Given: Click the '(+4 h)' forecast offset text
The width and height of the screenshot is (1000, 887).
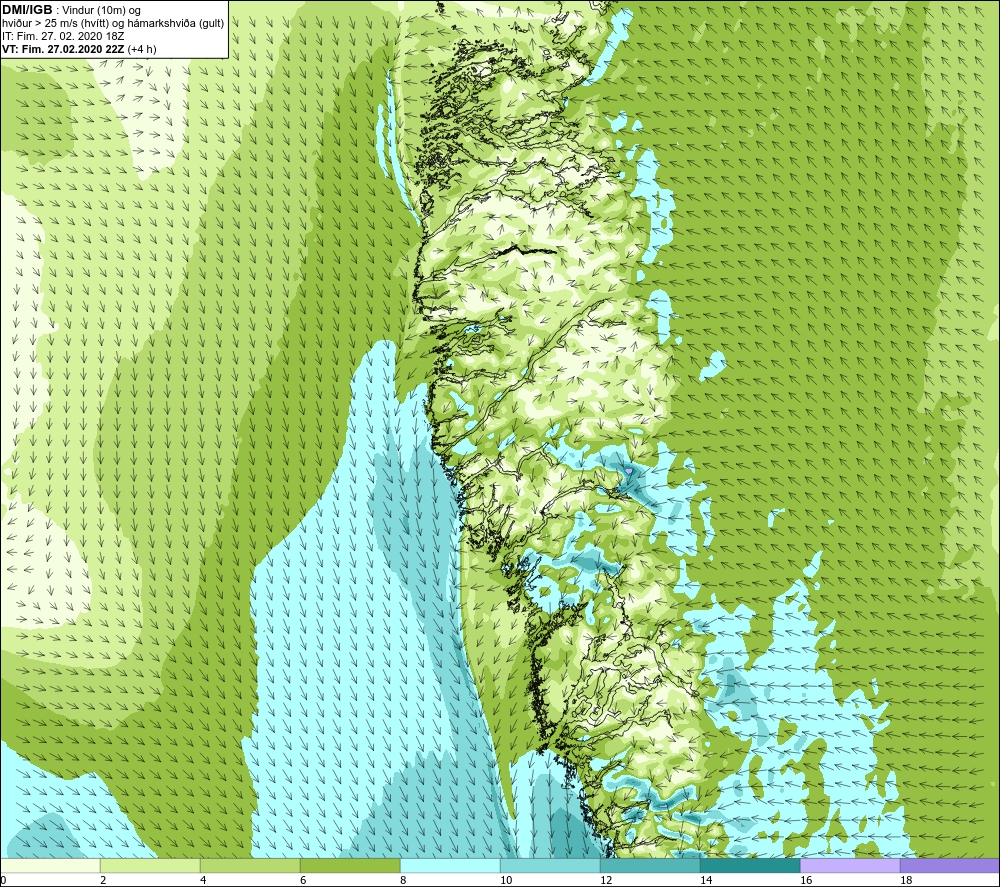Looking at the screenshot, I should pos(142,49).
